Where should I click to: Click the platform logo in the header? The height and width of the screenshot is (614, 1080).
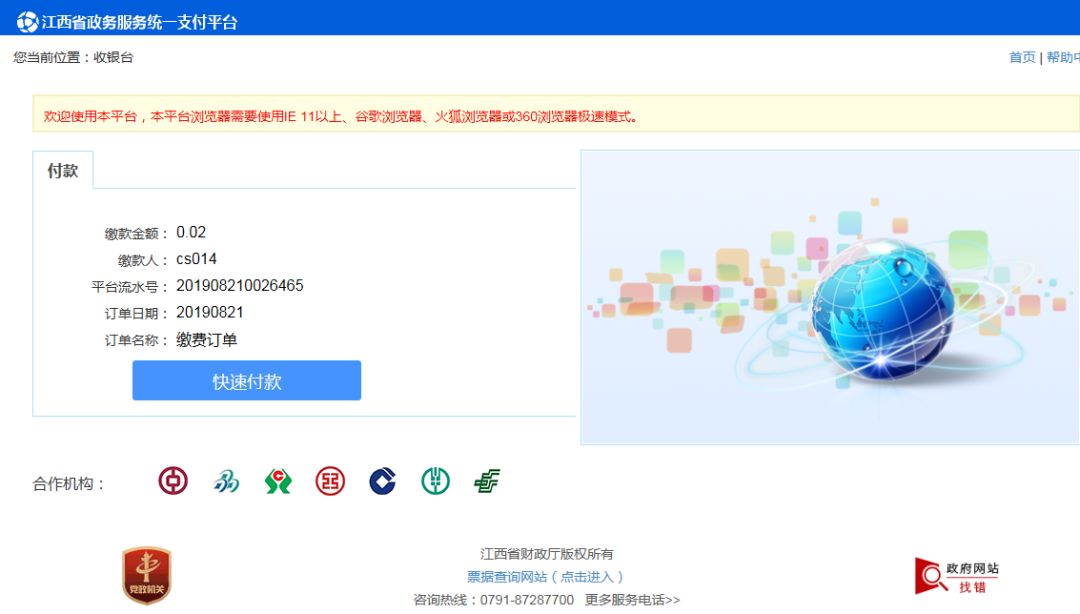(x=27, y=22)
